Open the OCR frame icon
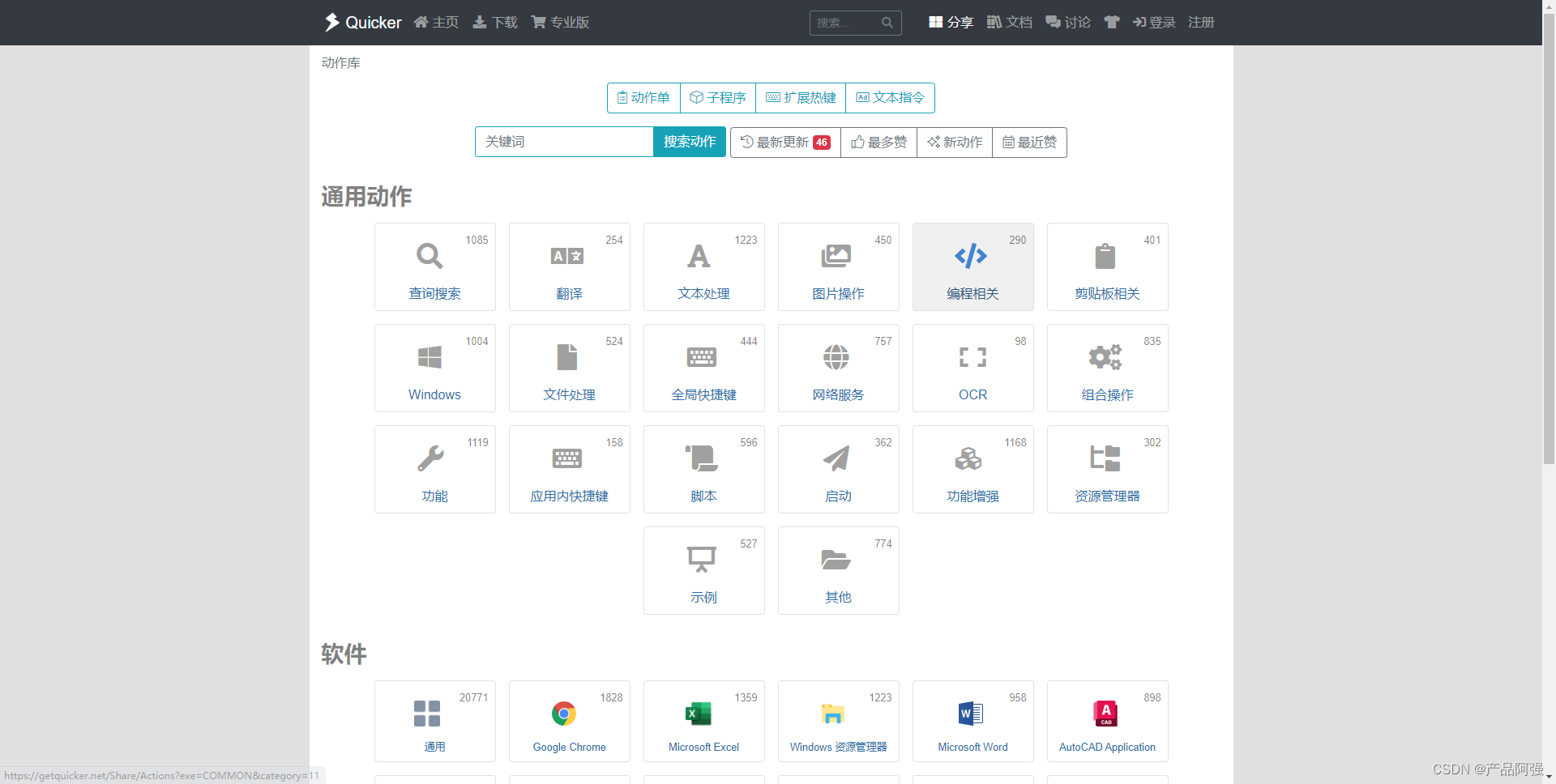The image size is (1556, 784). tap(972, 357)
